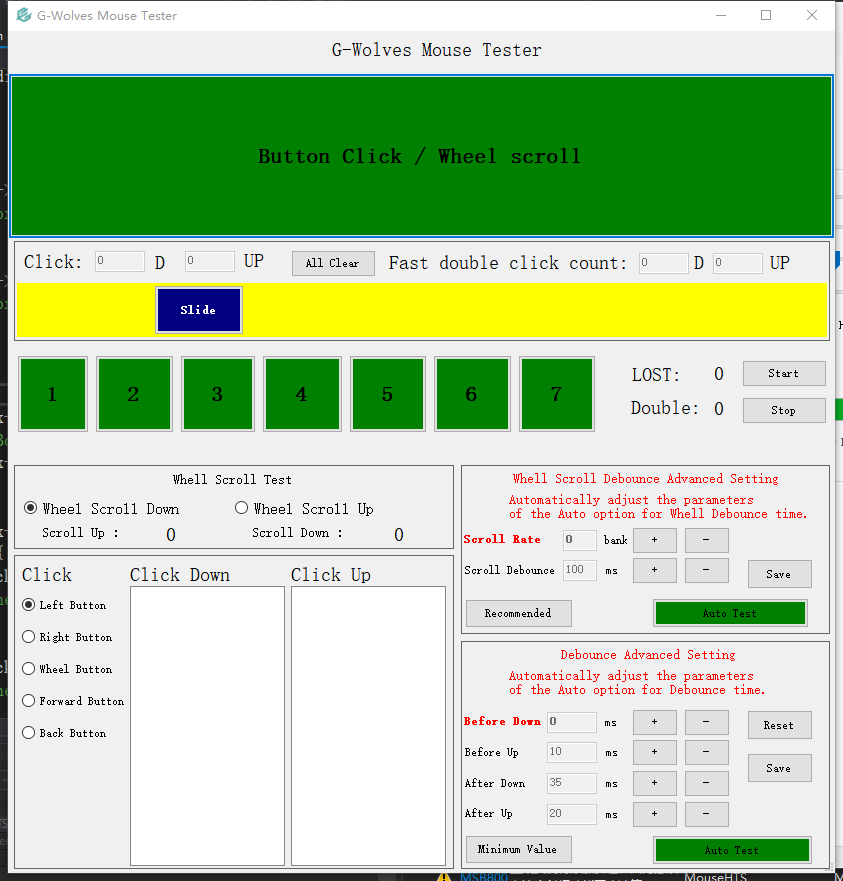The image size is (843, 881).
Task: Increase Before Up with plus button
Action: coord(655,752)
